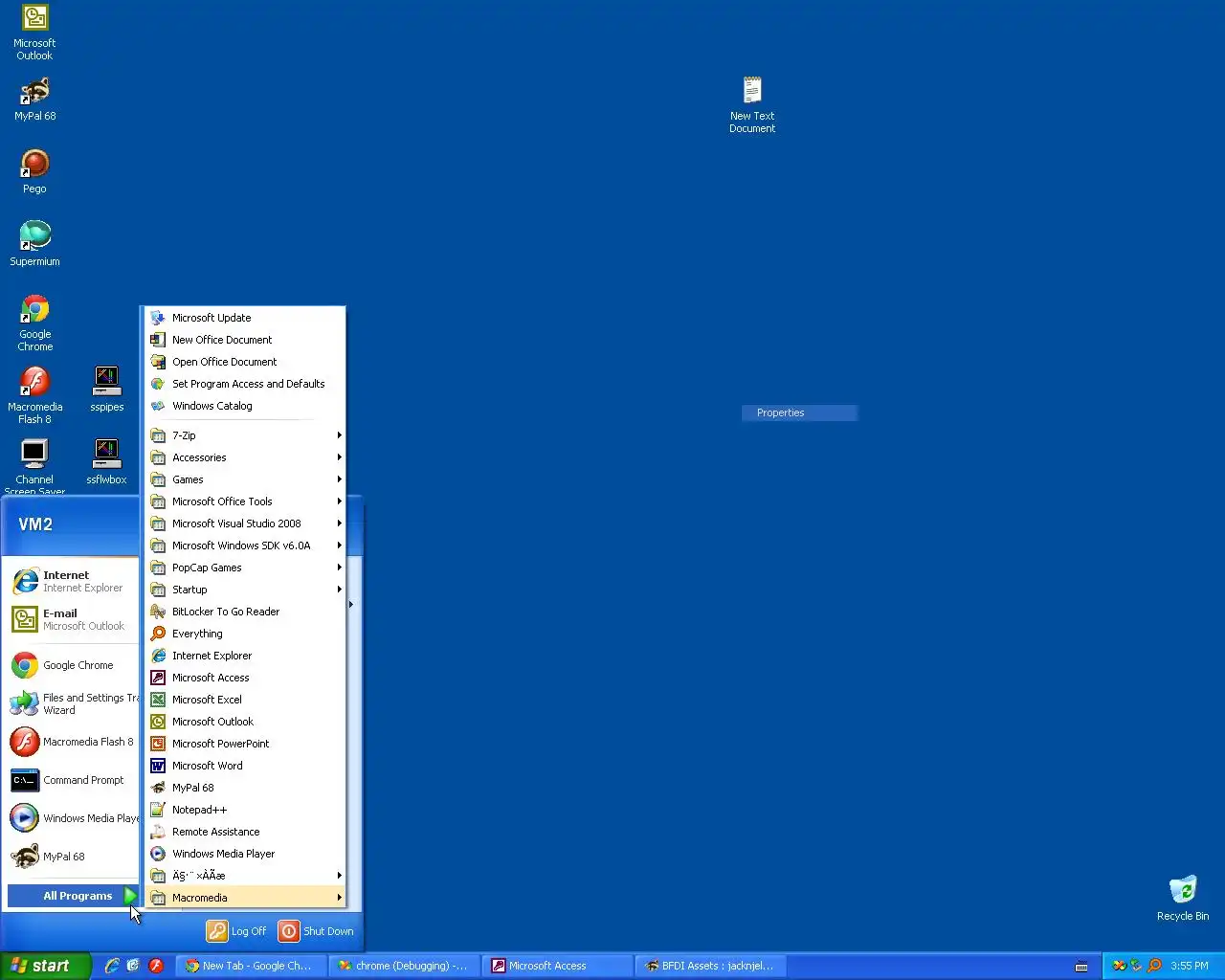This screenshot has width=1225, height=980.
Task: Open Remote Assistance
Action: [244, 832]
